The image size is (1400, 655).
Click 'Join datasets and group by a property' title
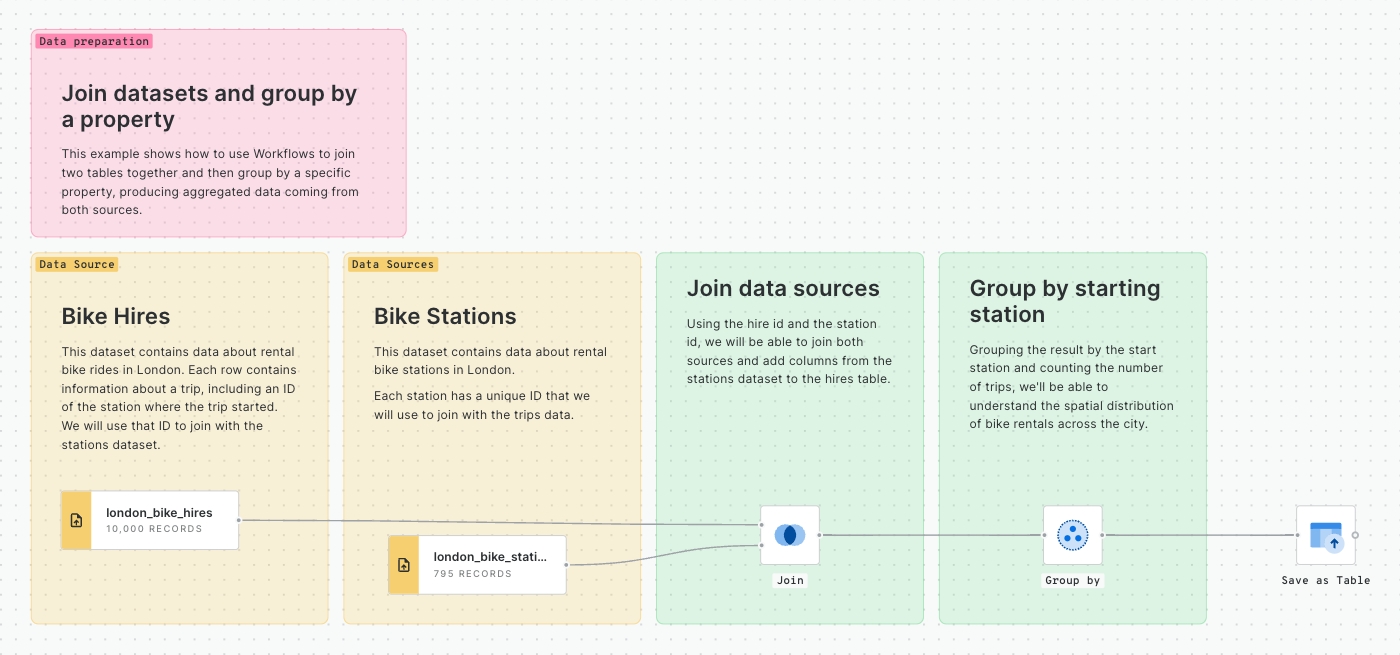[209, 107]
